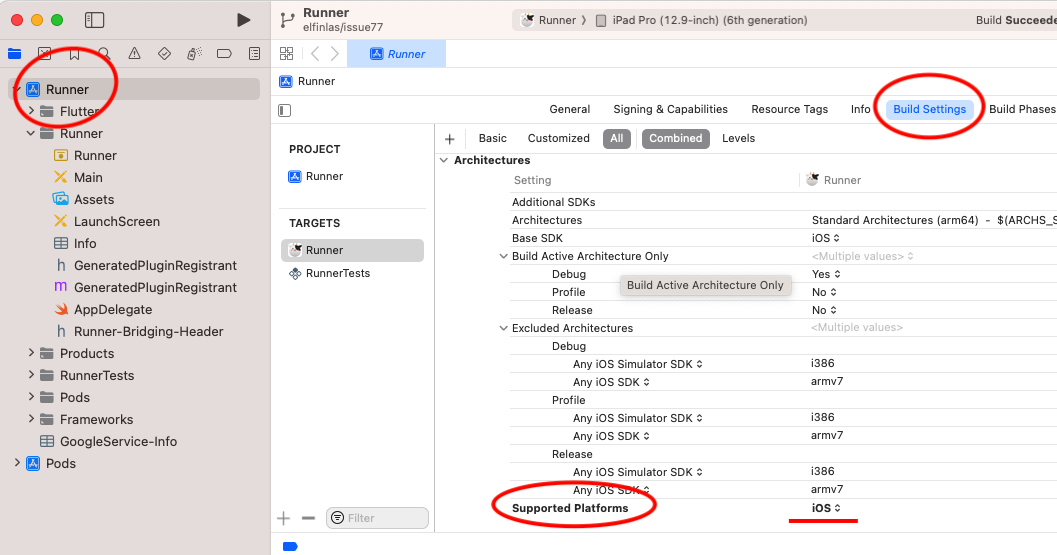Expand the Frameworks folder
1057x555 pixels.
point(30,419)
